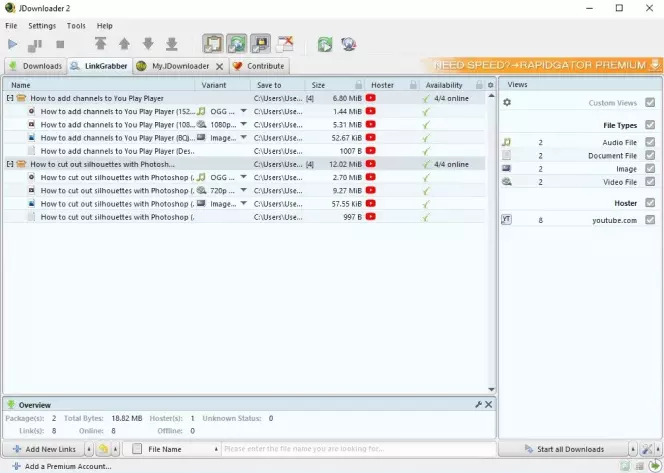Focus the file name search field

click(358, 449)
